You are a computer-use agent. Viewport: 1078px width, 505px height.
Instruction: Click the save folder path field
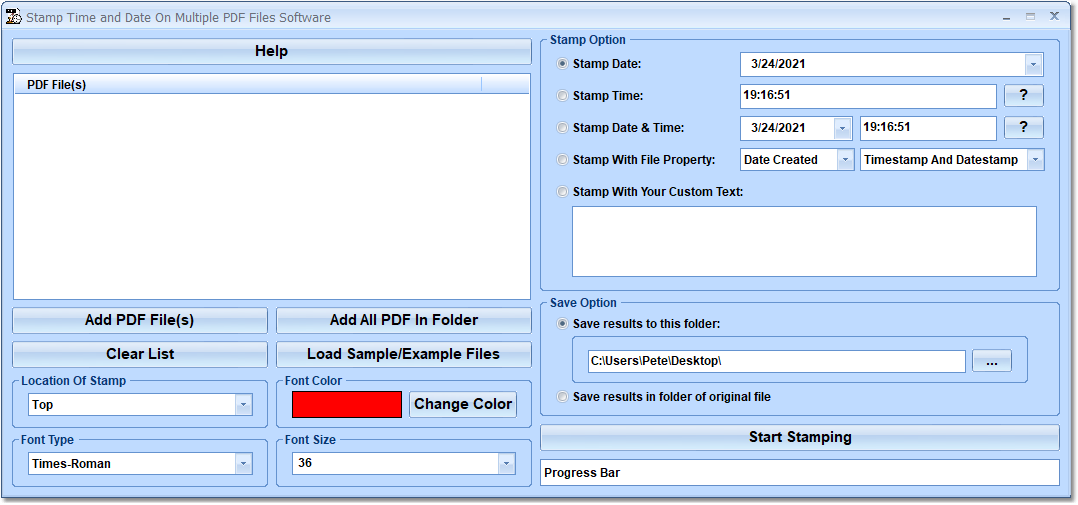777,361
